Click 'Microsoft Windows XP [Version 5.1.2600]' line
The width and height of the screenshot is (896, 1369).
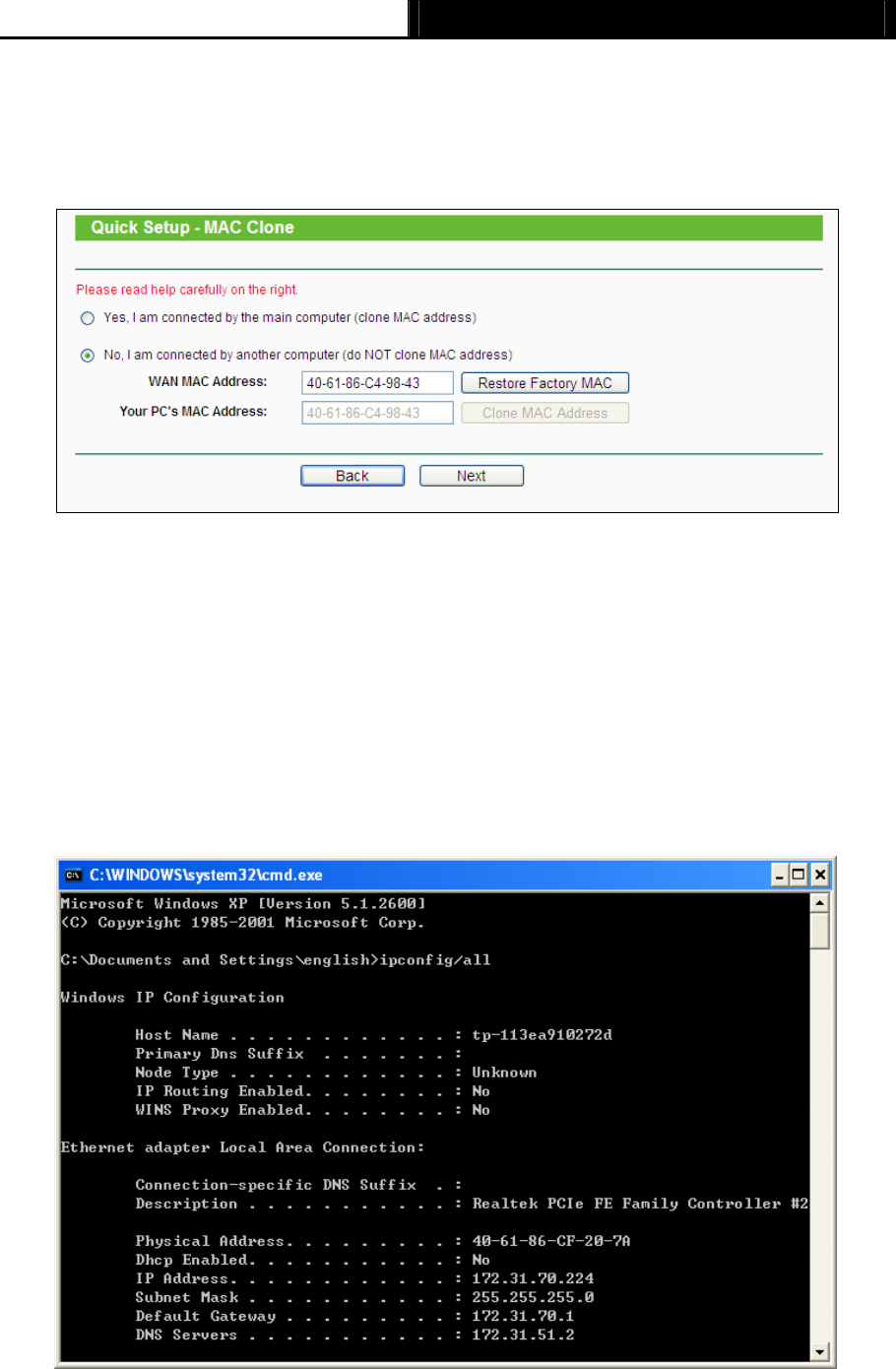(243, 903)
